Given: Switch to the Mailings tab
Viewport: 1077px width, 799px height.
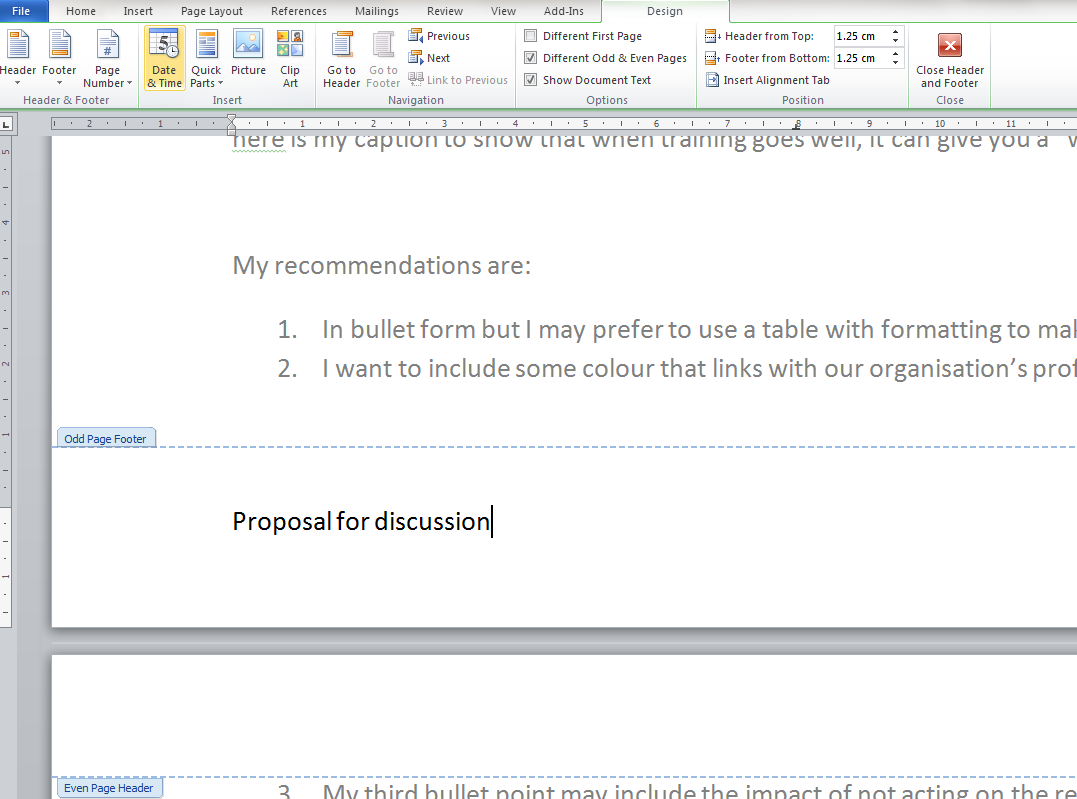Looking at the screenshot, I should point(376,11).
